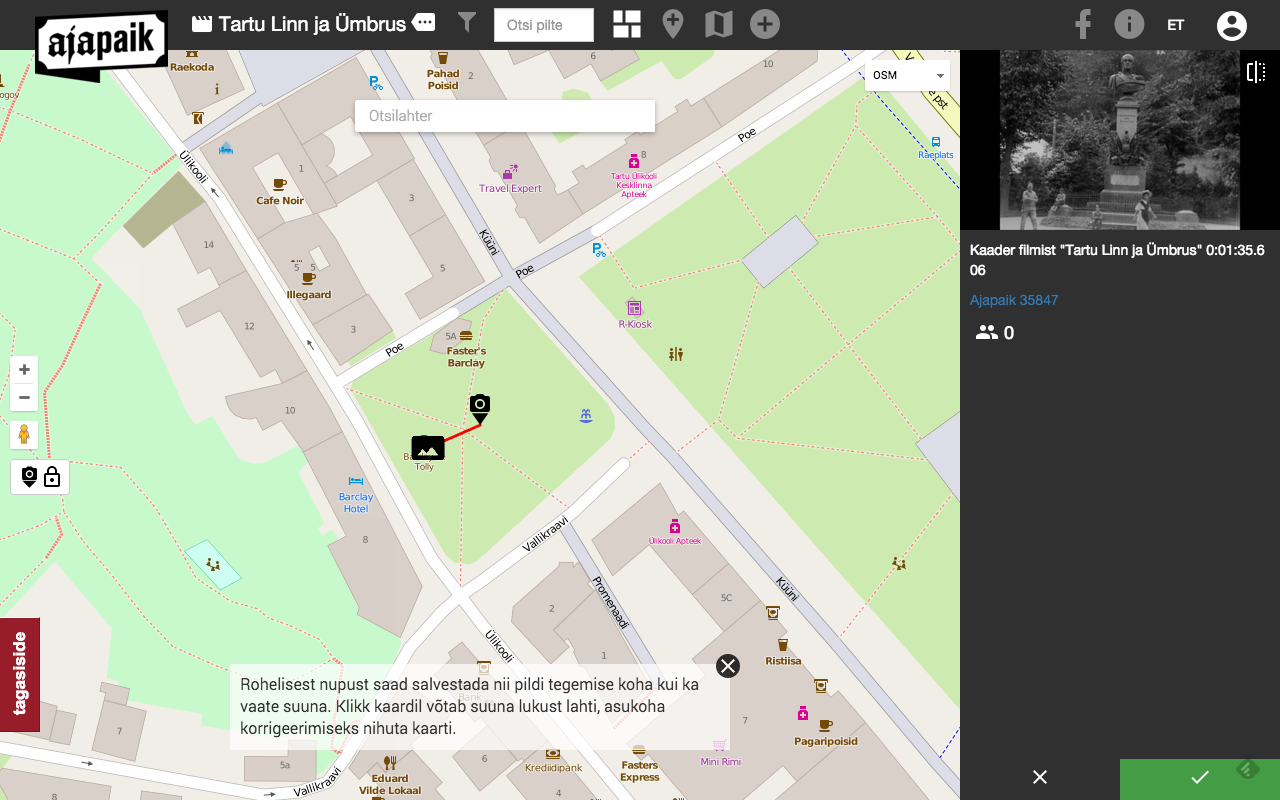Click the photo subject marker on map

[x=428, y=447]
